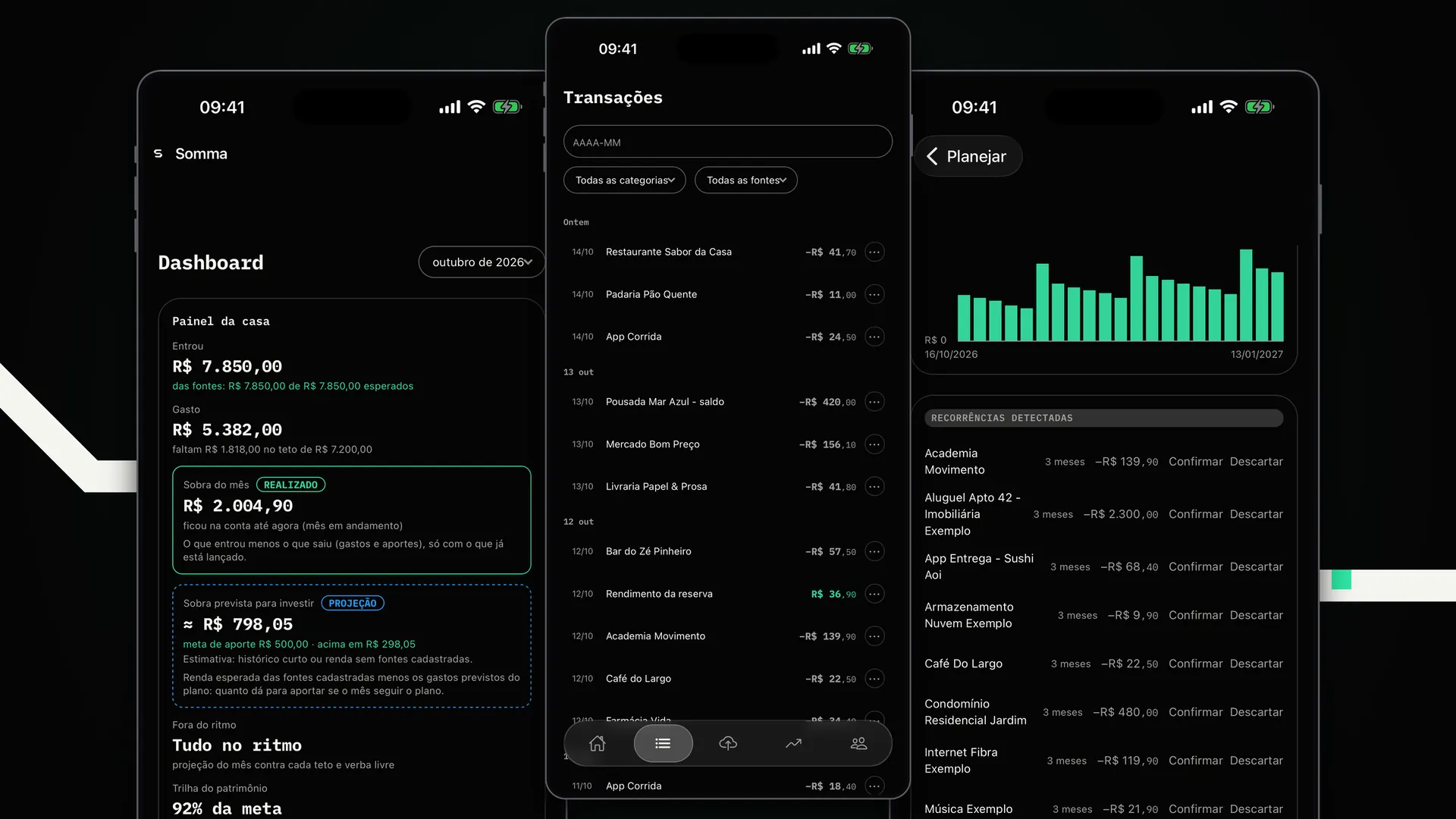This screenshot has height=819, width=1456.
Task: Click the 92% da meta heading
Action: (x=227, y=809)
